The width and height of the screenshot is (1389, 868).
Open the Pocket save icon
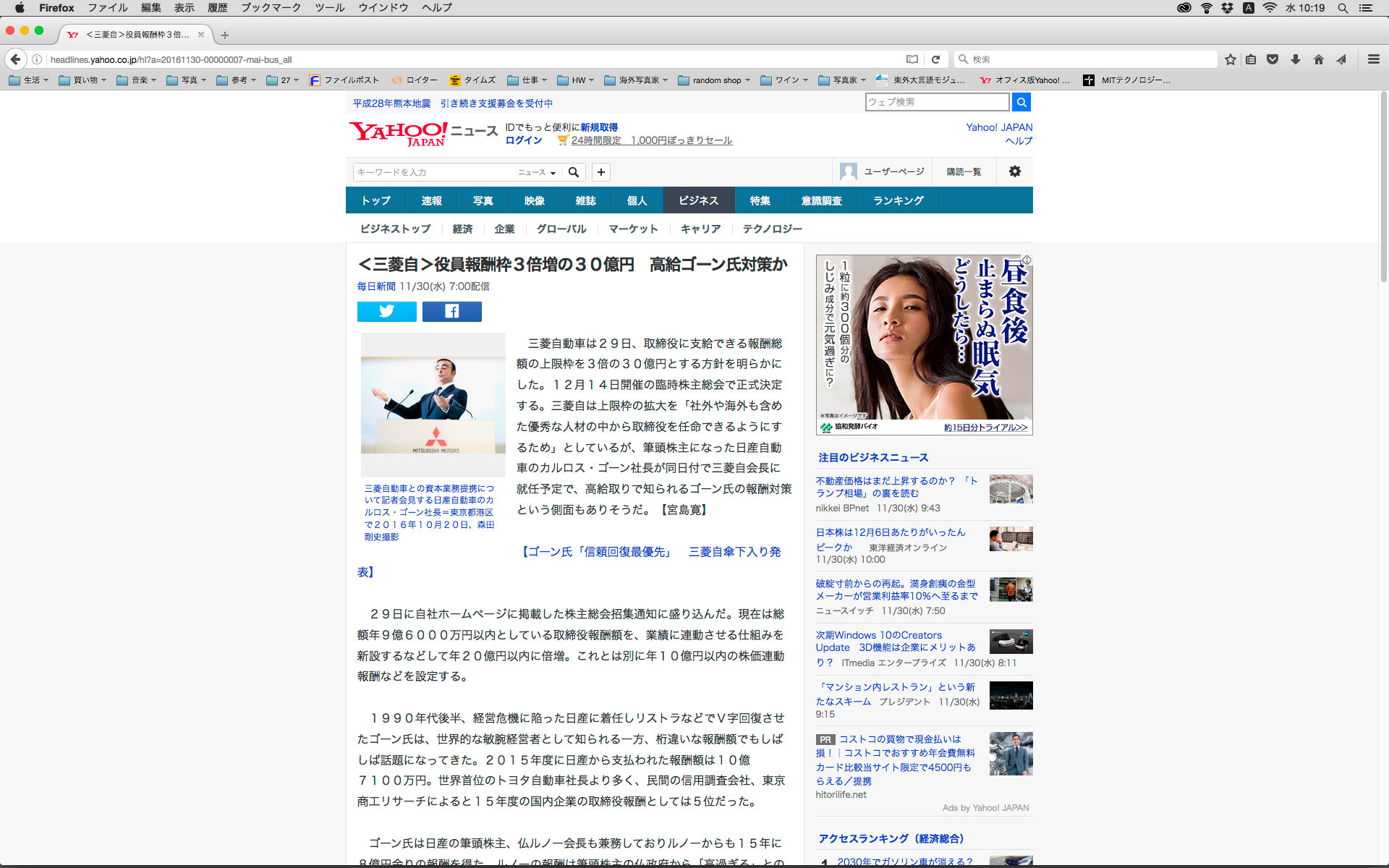[1273, 59]
